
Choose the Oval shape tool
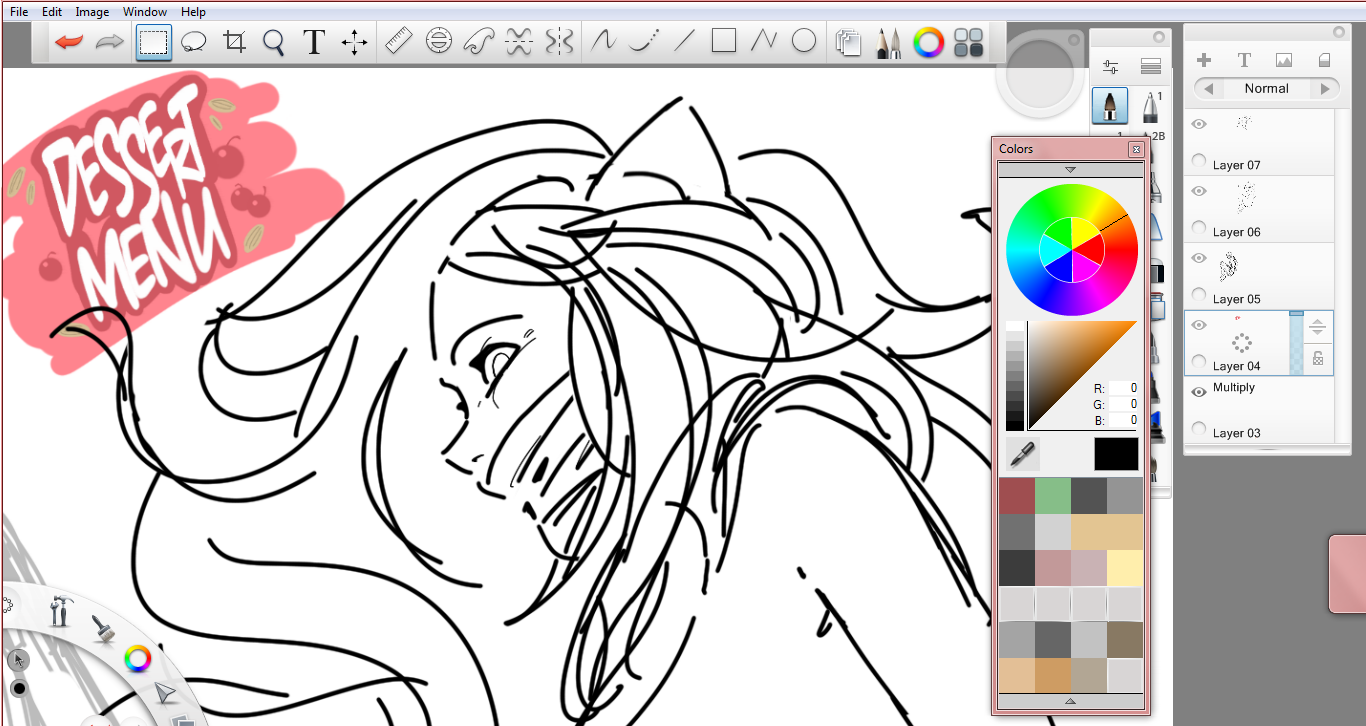point(804,41)
